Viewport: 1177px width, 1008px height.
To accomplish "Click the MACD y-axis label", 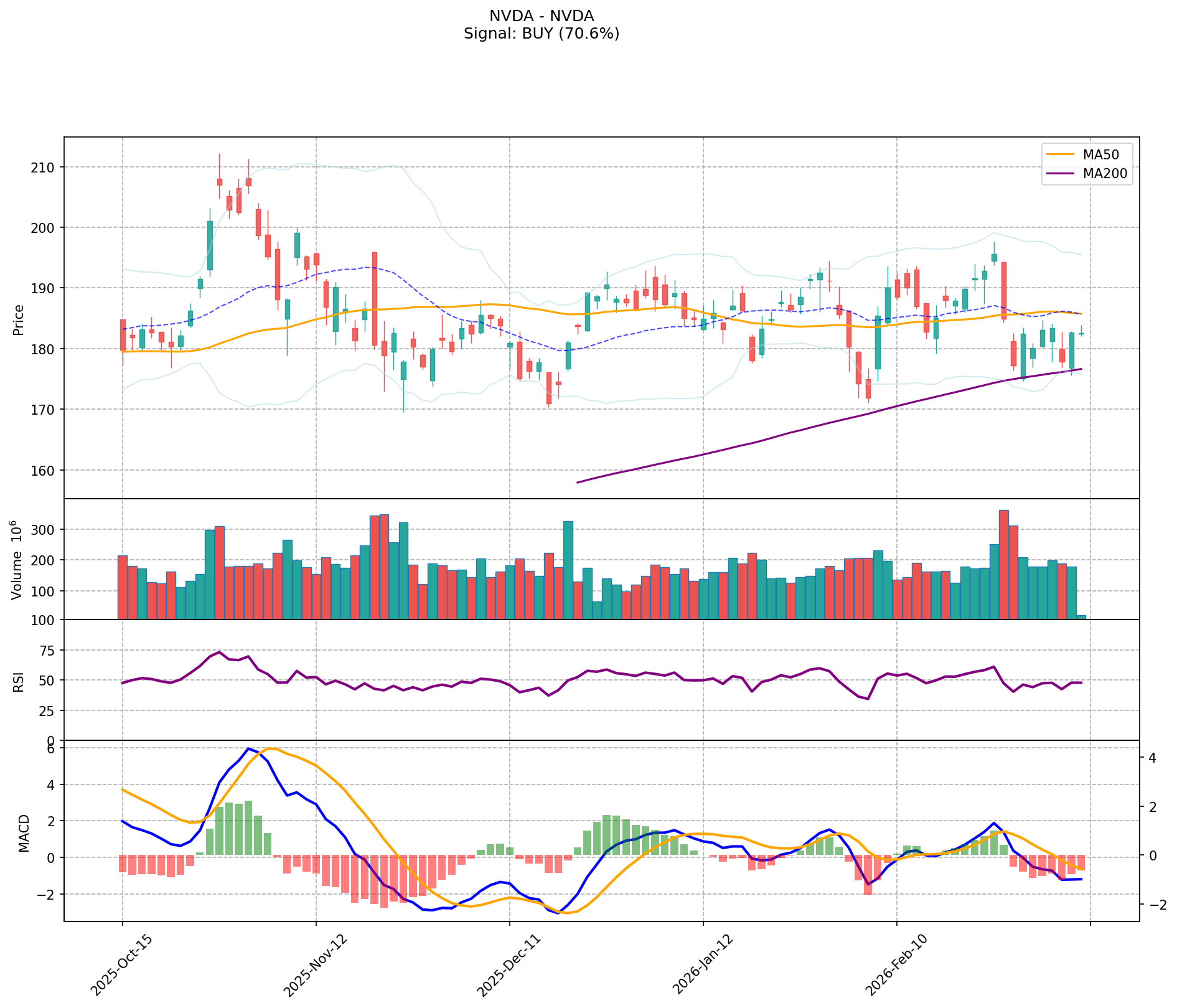I will 24,833.
